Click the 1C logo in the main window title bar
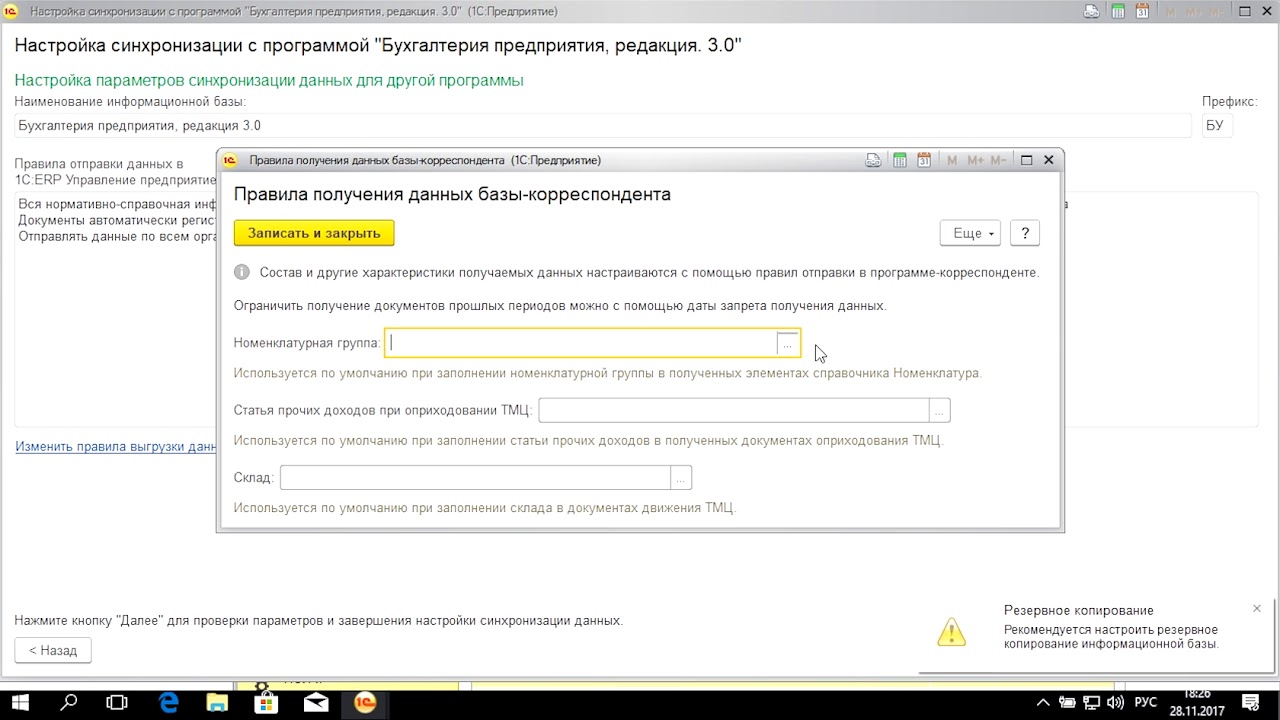The height and width of the screenshot is (720, 1280). click(11, 12)
